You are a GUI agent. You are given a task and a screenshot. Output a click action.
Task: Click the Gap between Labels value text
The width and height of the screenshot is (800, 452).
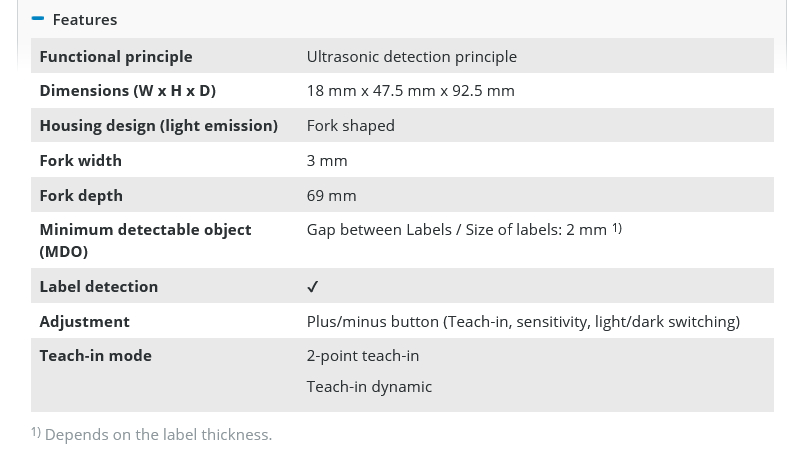(457, 230)
